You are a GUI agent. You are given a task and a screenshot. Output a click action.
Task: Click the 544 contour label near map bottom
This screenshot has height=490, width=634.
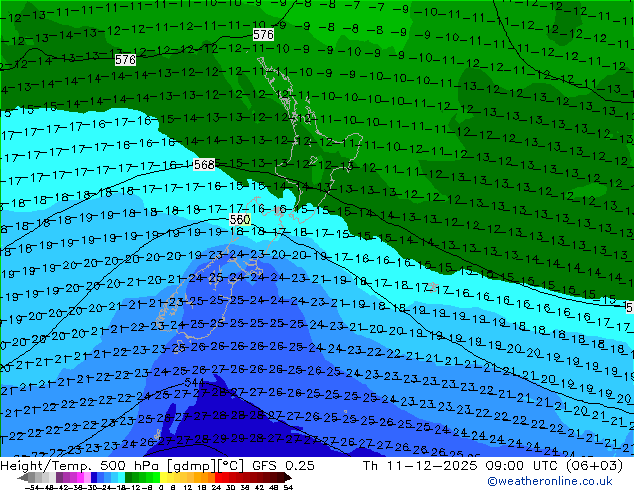[x=194, y=382]
